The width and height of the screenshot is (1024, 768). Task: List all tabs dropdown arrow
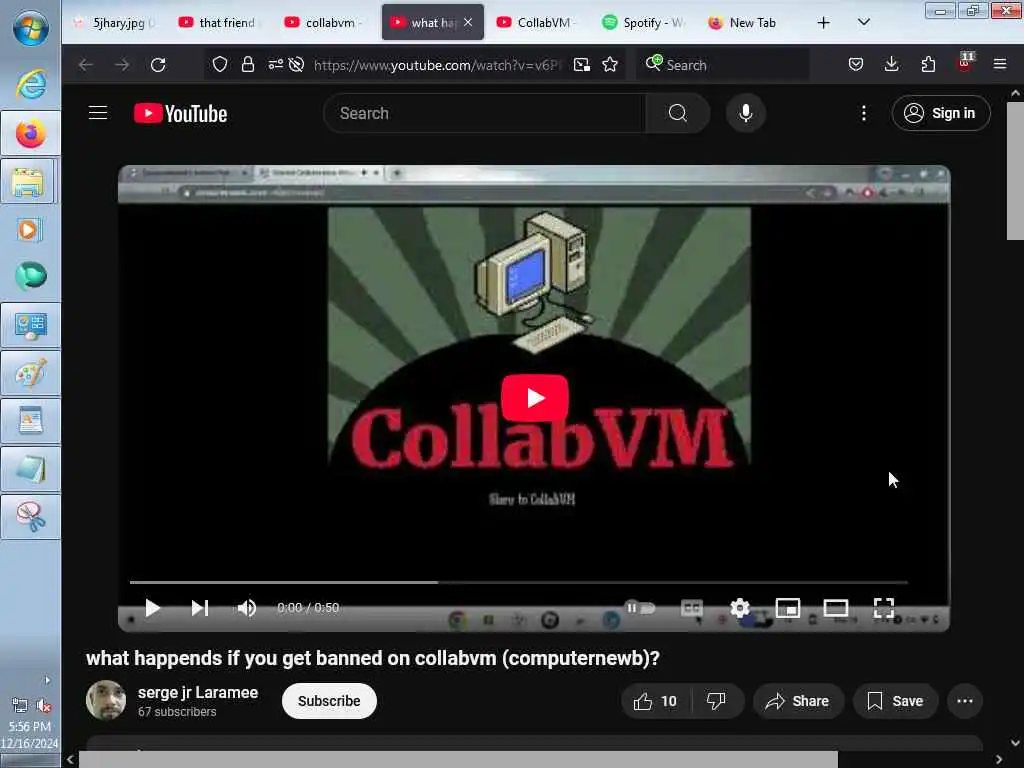(863, 22)
